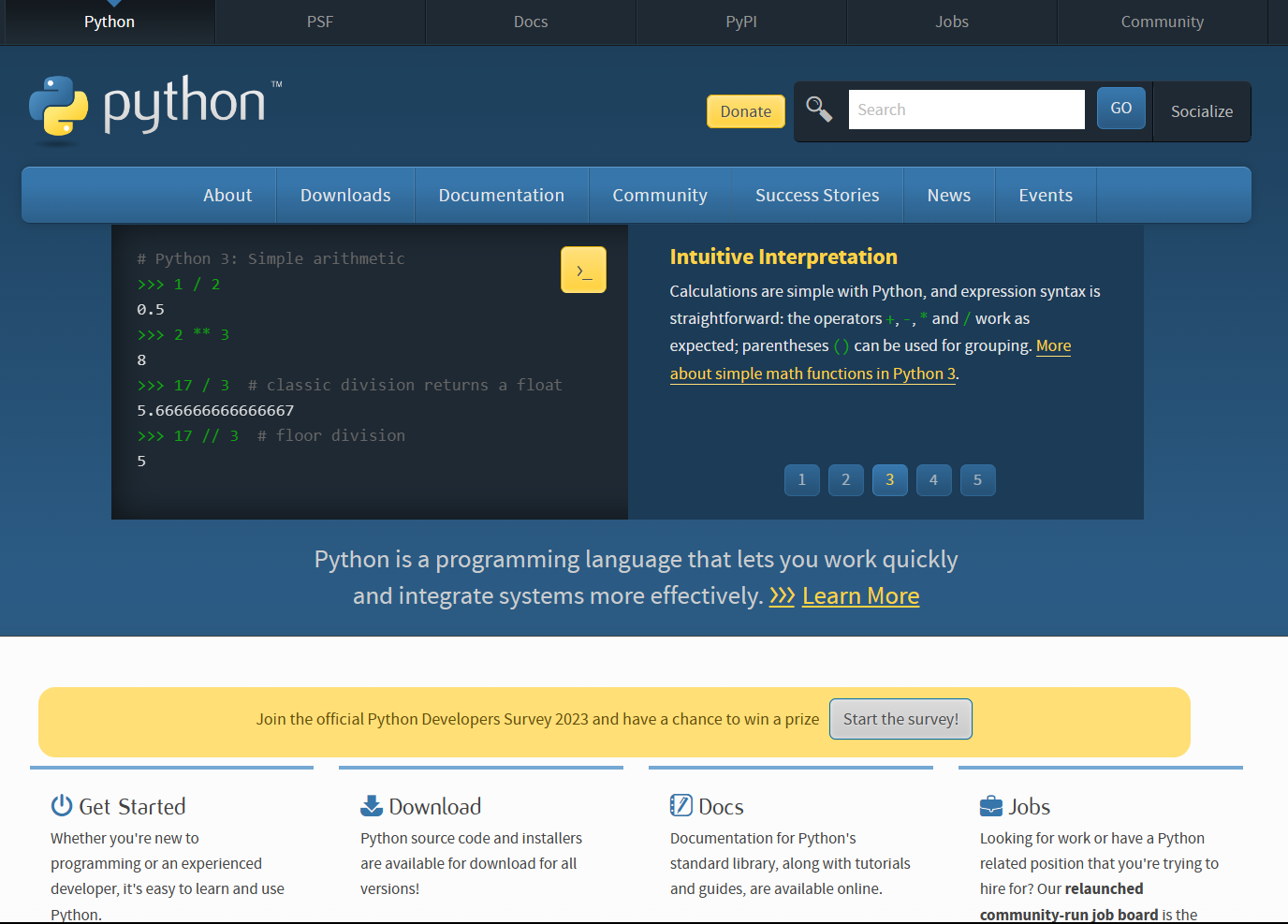
Task: Switch to slide 2
Action: [x=846, y=480]
